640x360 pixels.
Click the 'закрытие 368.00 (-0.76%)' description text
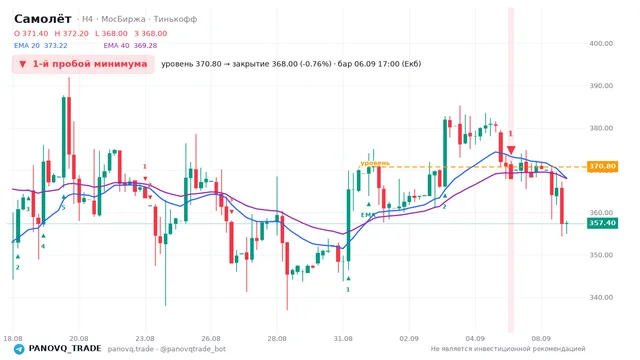pos(282,64)
